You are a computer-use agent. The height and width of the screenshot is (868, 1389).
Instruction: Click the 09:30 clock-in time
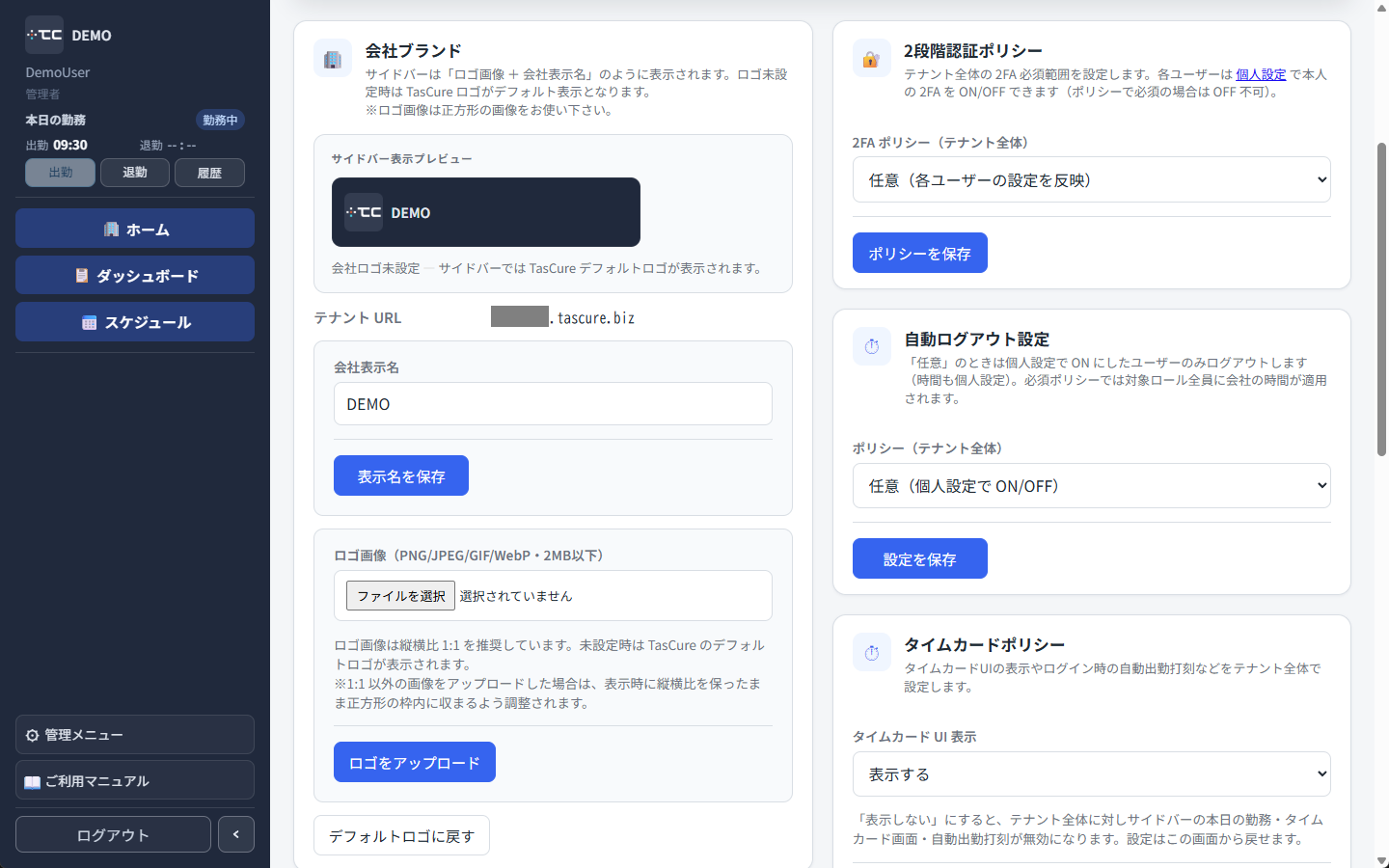[70, 145]
